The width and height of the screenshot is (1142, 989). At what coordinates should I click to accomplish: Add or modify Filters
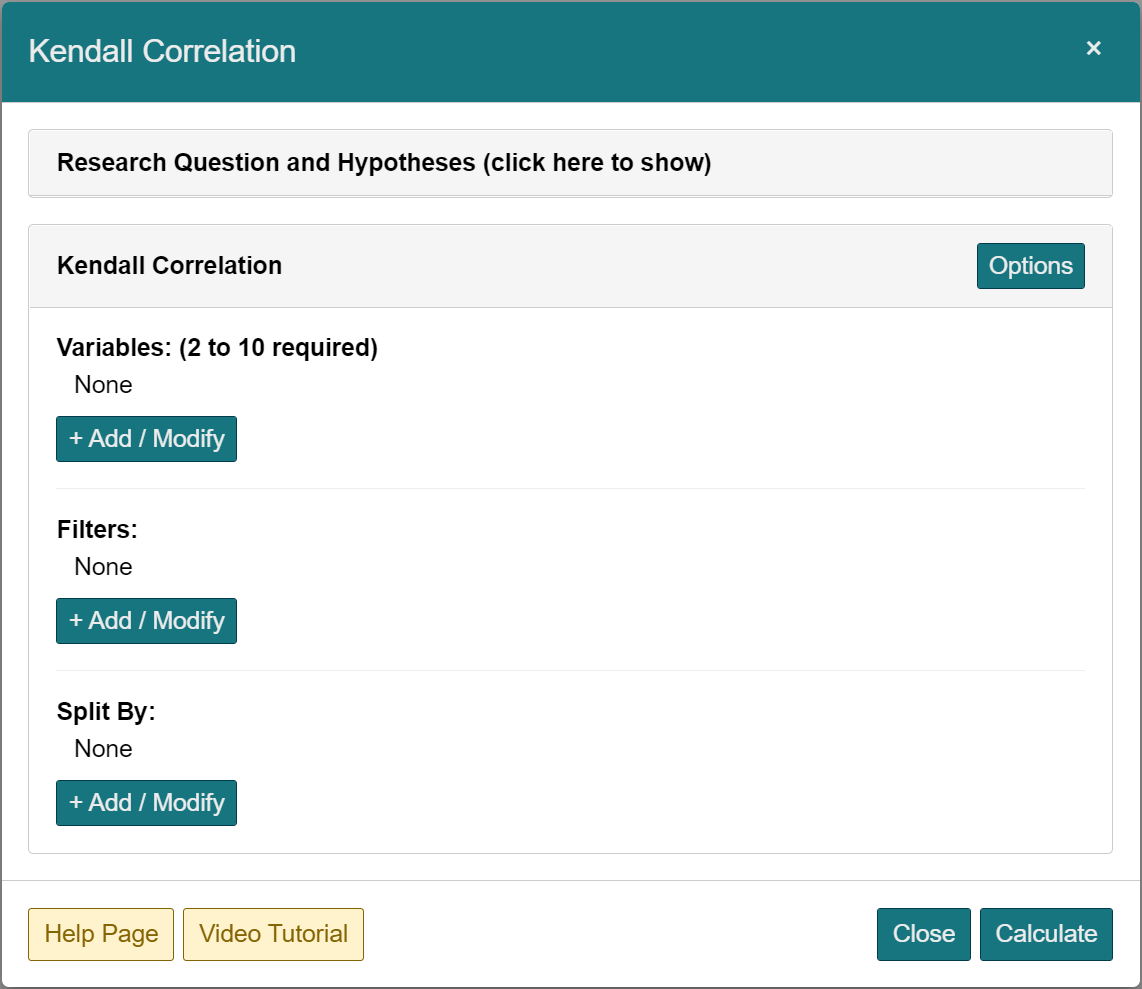146,621
